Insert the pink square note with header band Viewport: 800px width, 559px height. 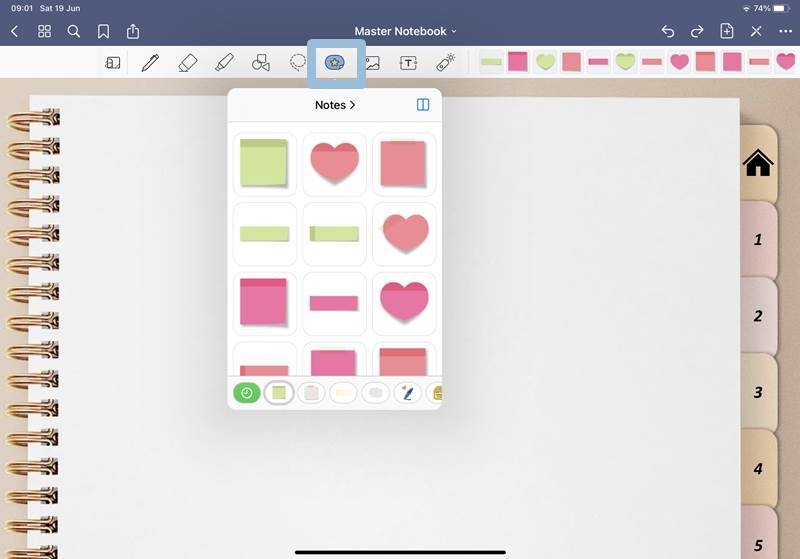(264, 303)
